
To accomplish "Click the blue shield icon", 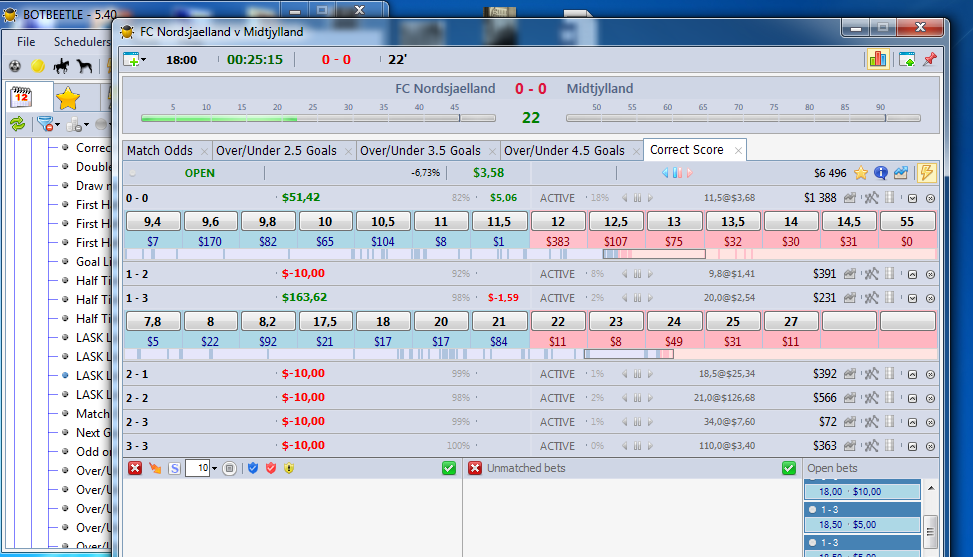I will click(x=253, y=468).
